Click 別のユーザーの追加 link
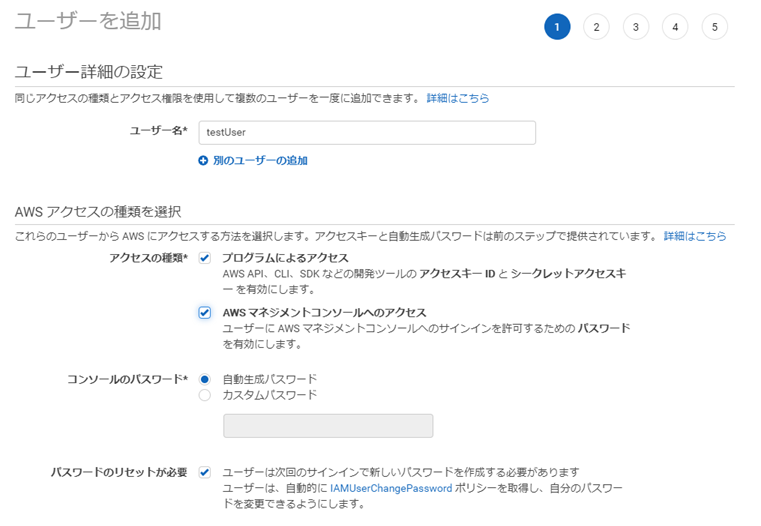The width and height of the screenshot is (761, 526). pyautogui.click(x=260, y=161)
